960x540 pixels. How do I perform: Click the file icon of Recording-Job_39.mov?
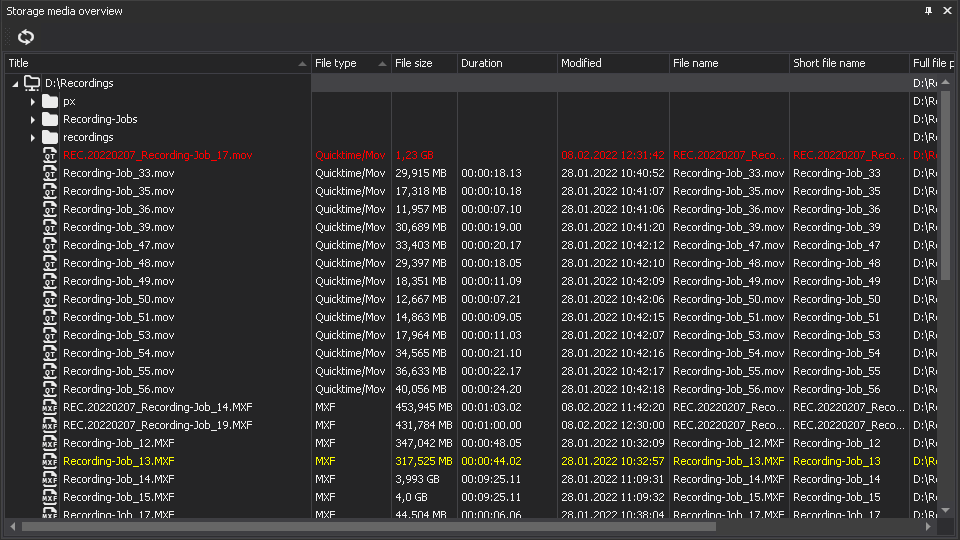point(50,227)
